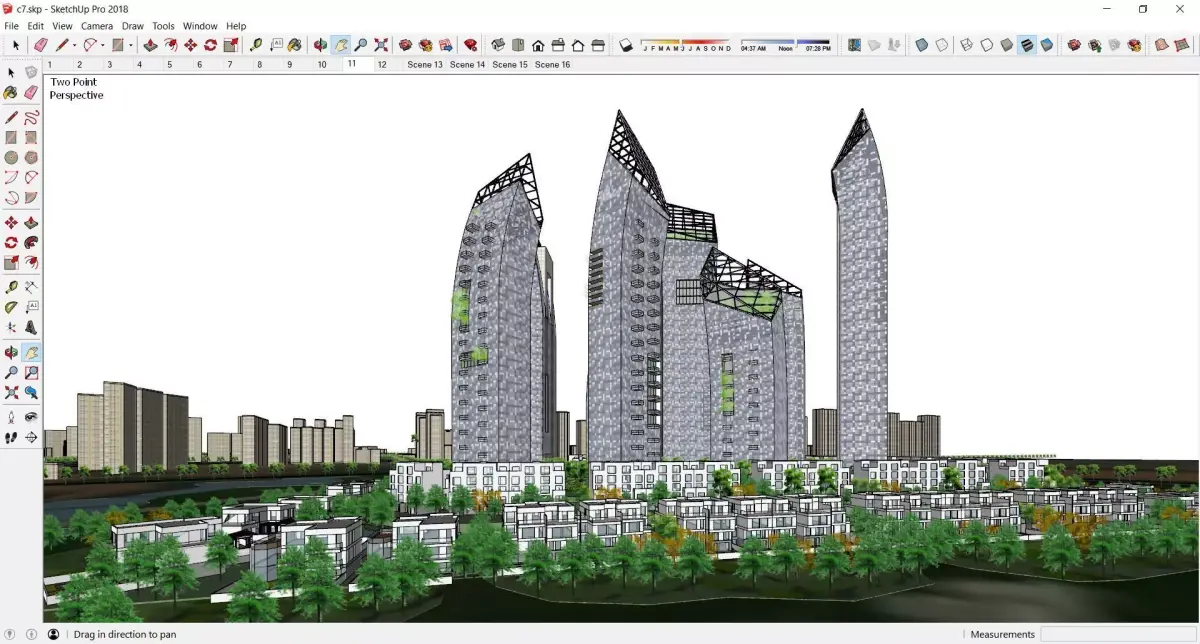Enable Monochrome face style
Image resolution: width=1200 pixels, height=644 pixels.
[1047, 45]
